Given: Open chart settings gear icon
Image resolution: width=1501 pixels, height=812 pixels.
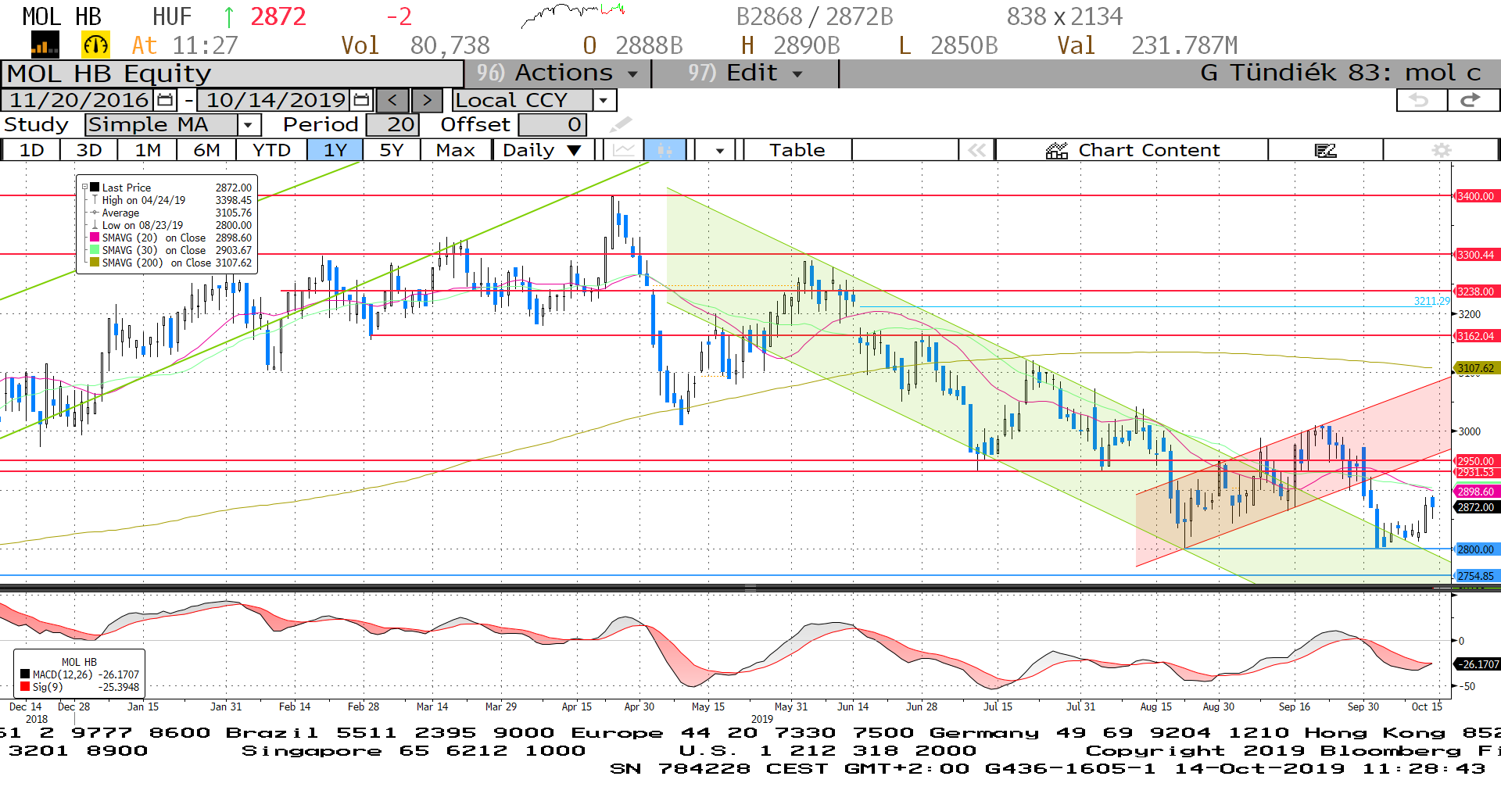Looking at the screenshot, I should [1441, 150].
